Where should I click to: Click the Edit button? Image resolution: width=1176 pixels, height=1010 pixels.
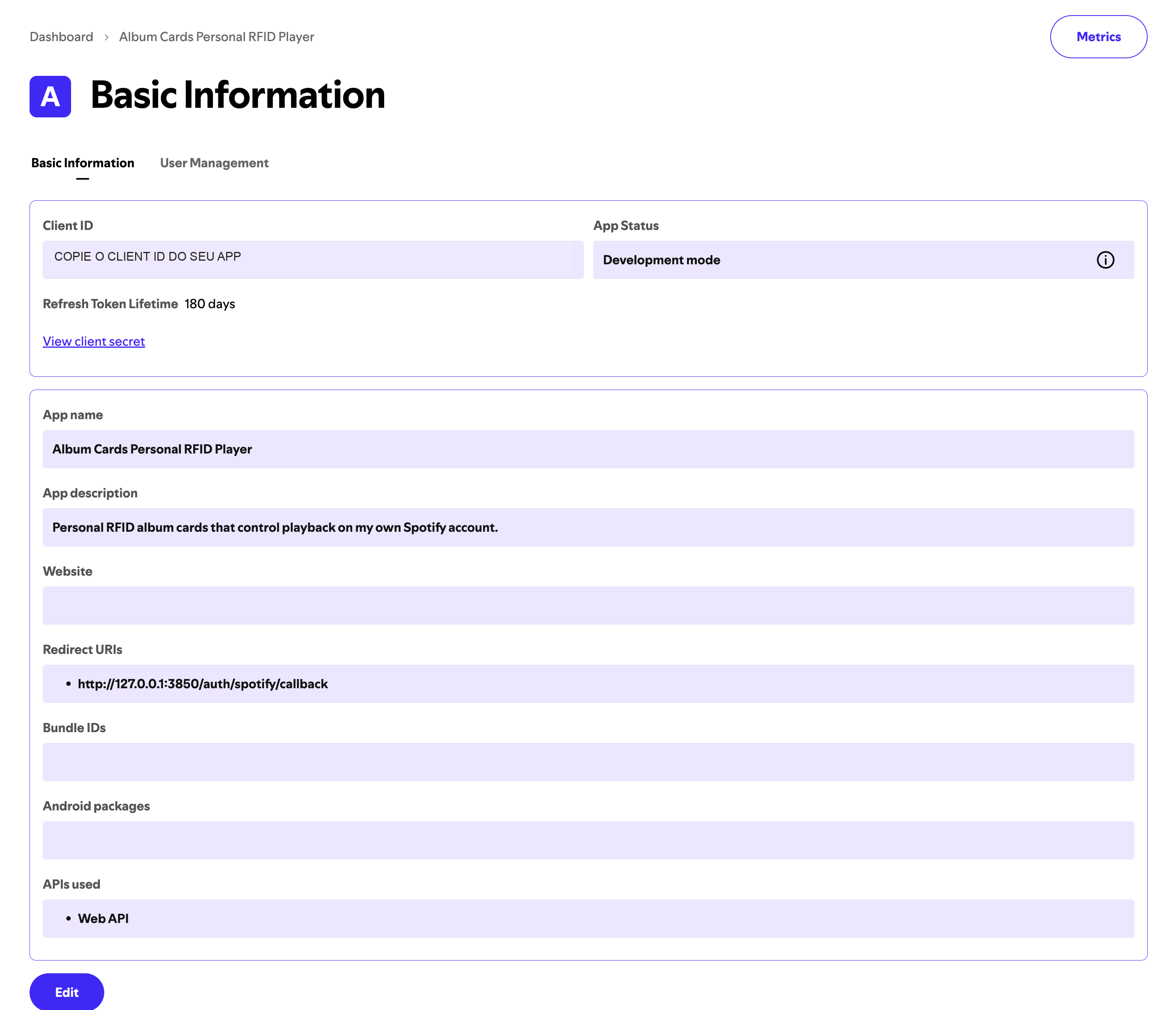(67, 992)
